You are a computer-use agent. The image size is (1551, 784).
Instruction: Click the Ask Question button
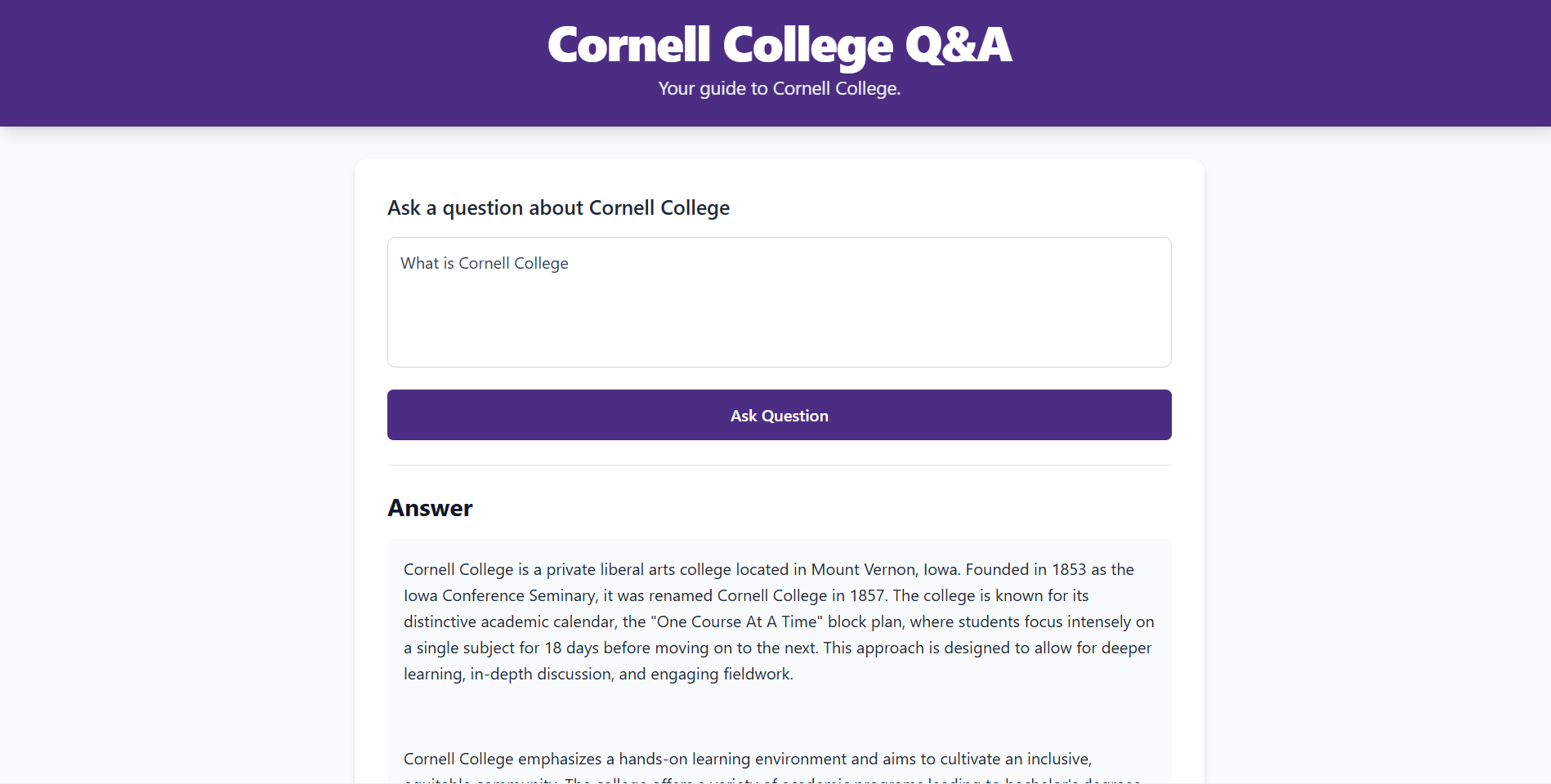tap(779, 415)
